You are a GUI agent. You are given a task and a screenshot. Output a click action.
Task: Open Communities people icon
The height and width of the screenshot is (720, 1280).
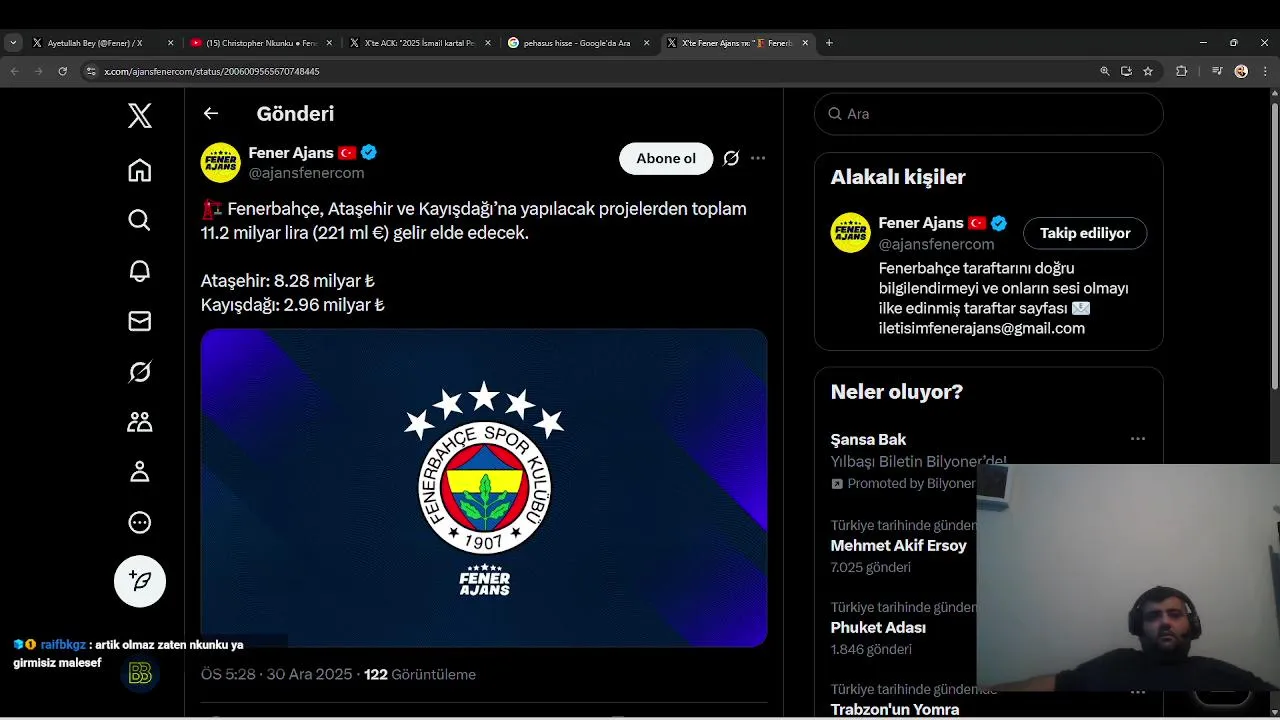[140, 422]
